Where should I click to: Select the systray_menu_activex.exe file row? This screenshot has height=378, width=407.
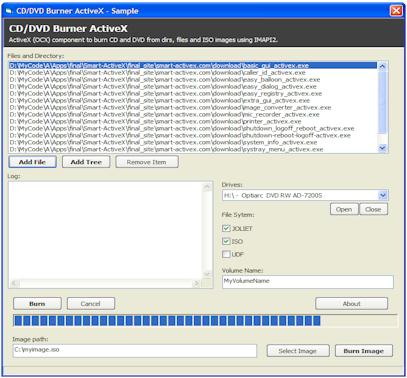(x=193, y=149)
